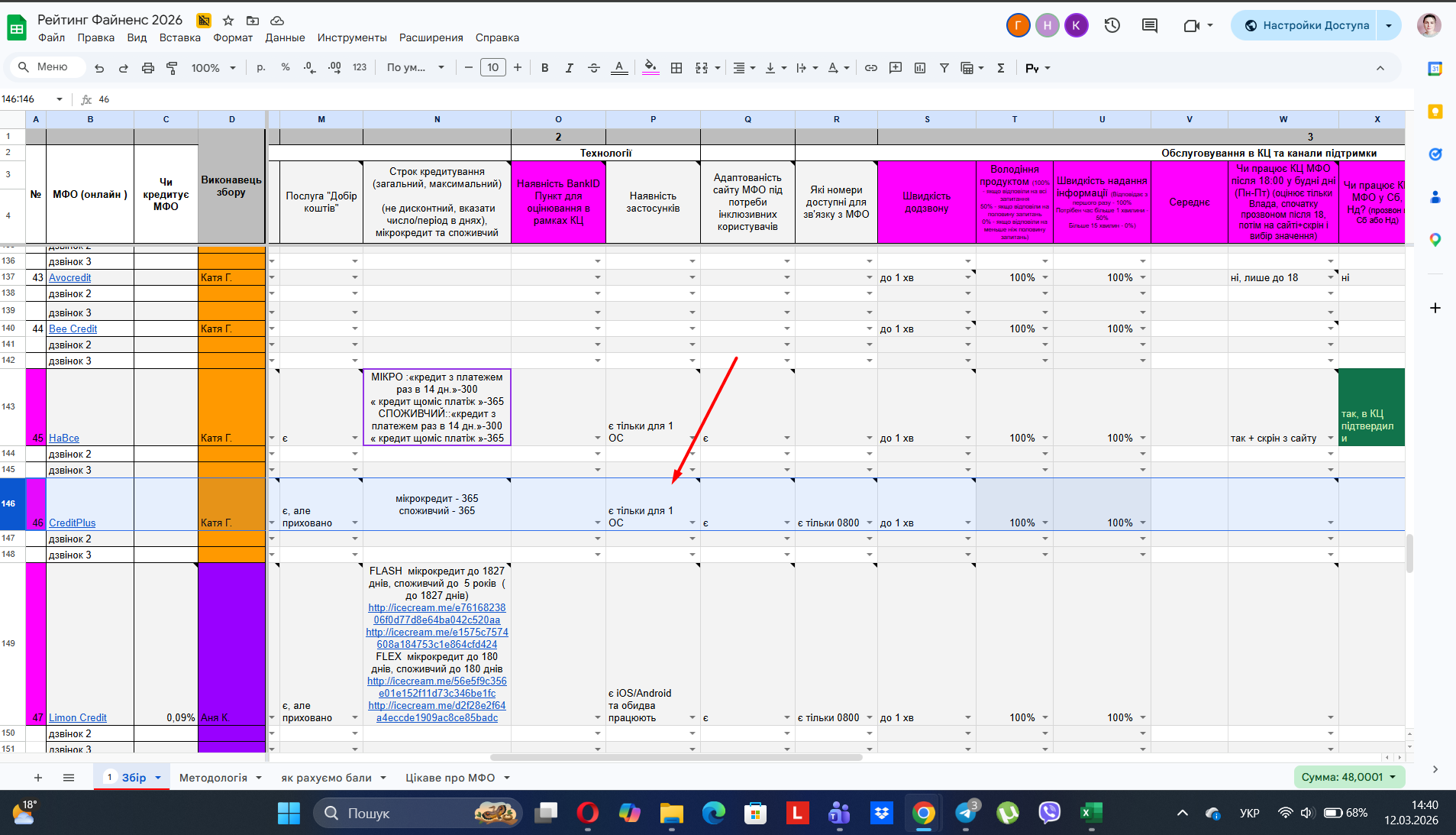Click the Настройки Доступа share button
The height and width of the screenshot is (835, 1456).
[x=1306, y=25]
